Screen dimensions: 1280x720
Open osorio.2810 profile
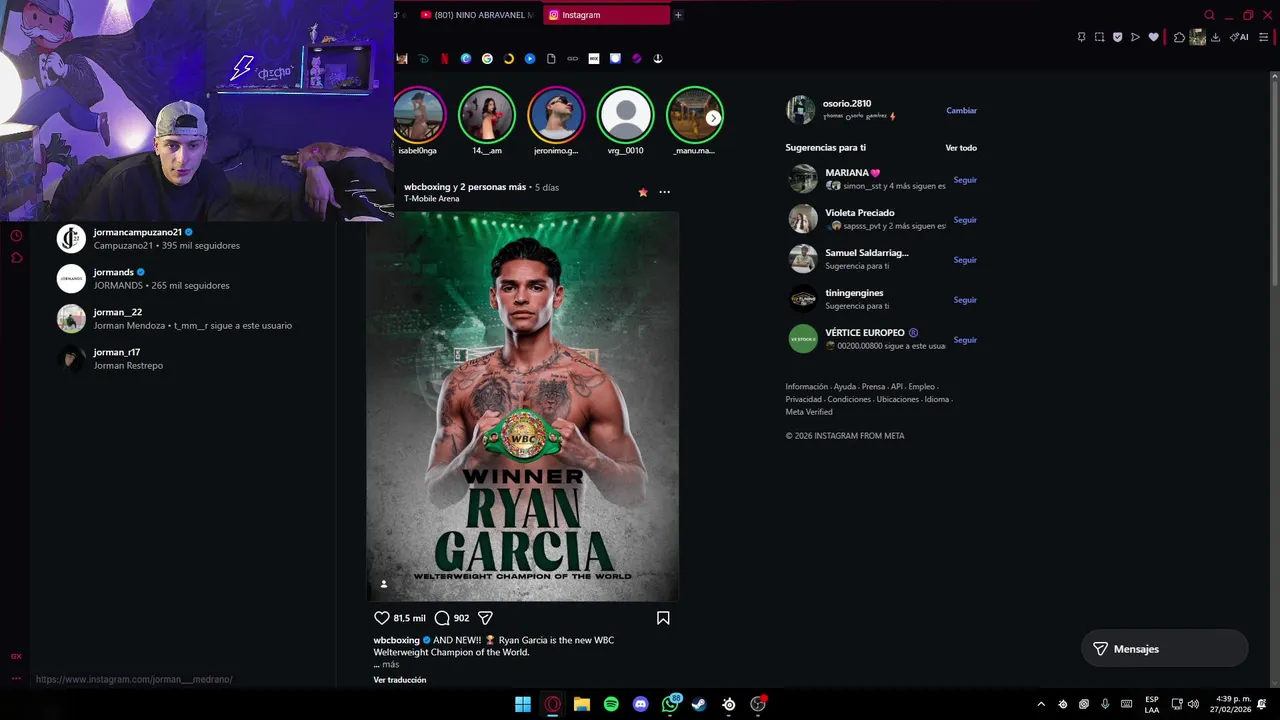847,103
